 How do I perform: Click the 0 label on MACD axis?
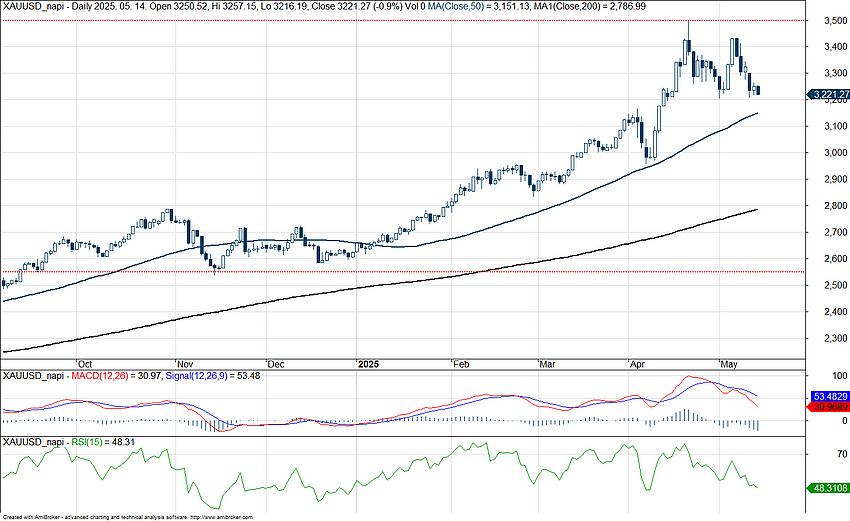coord(845,421)
